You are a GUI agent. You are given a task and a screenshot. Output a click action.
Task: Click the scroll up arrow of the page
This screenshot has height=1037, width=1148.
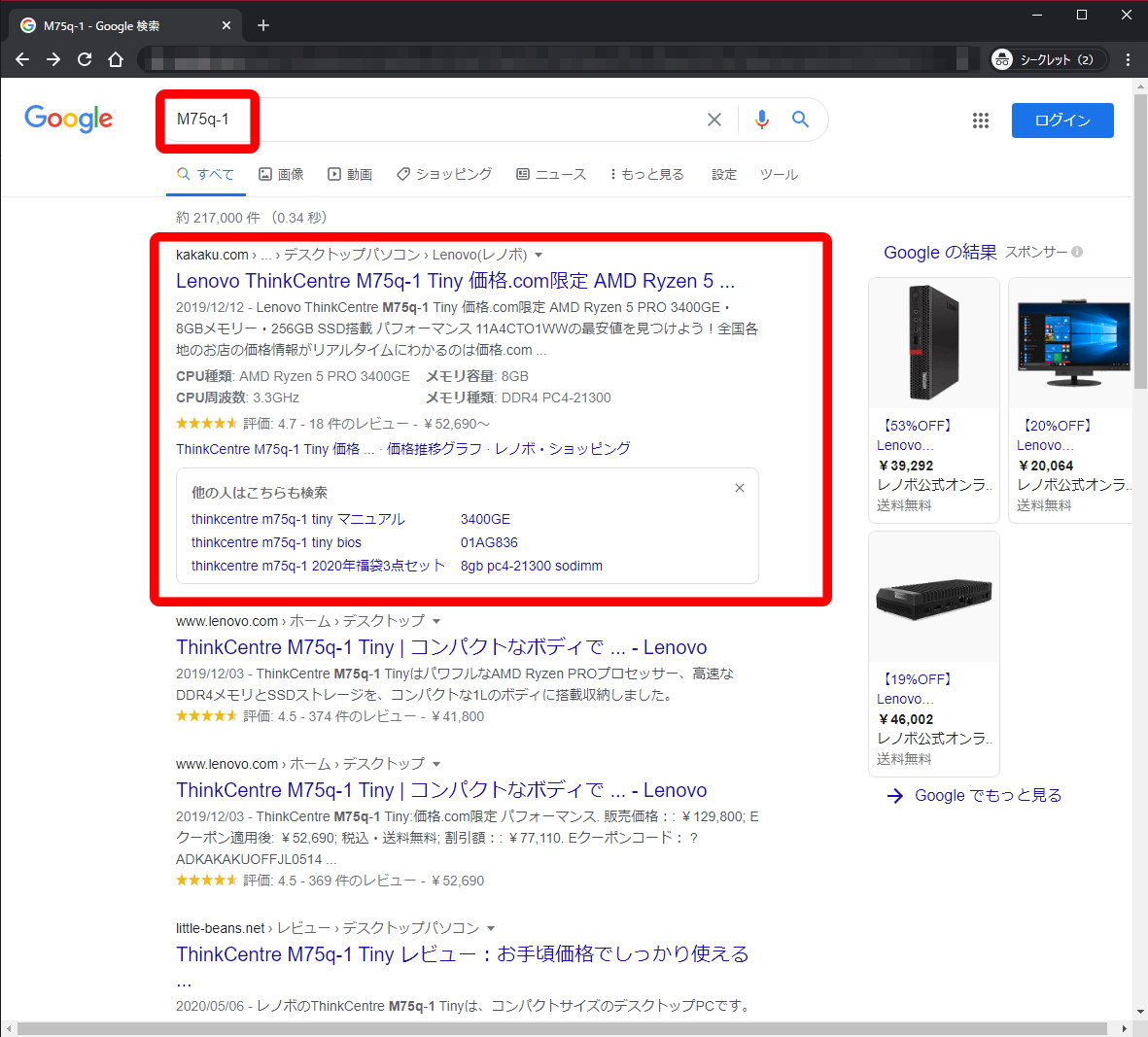[x=1140, y=86]
